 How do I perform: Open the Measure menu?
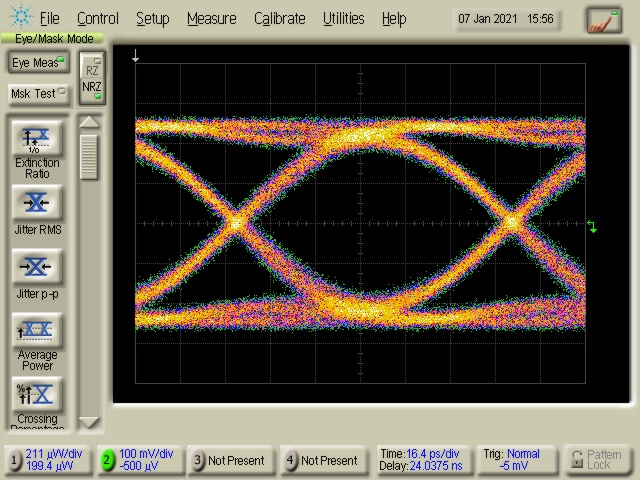coord(211,18)
